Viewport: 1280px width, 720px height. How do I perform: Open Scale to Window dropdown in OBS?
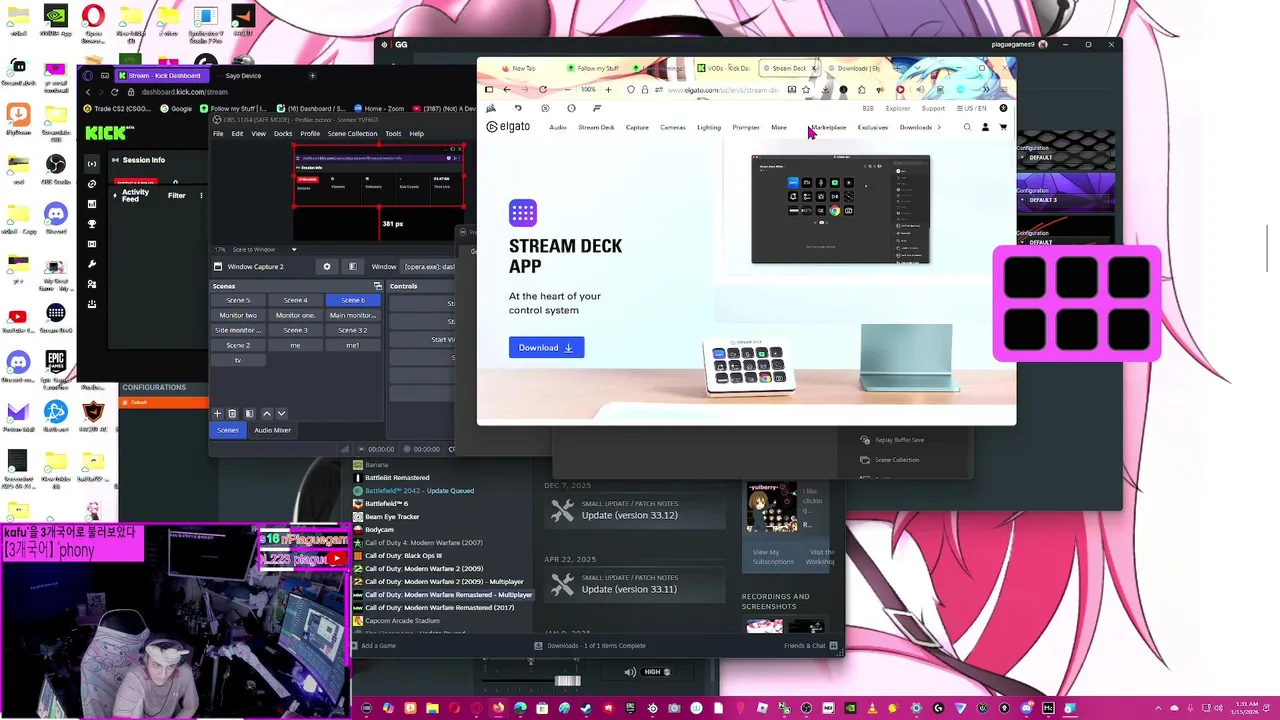(x=263, y=249)
